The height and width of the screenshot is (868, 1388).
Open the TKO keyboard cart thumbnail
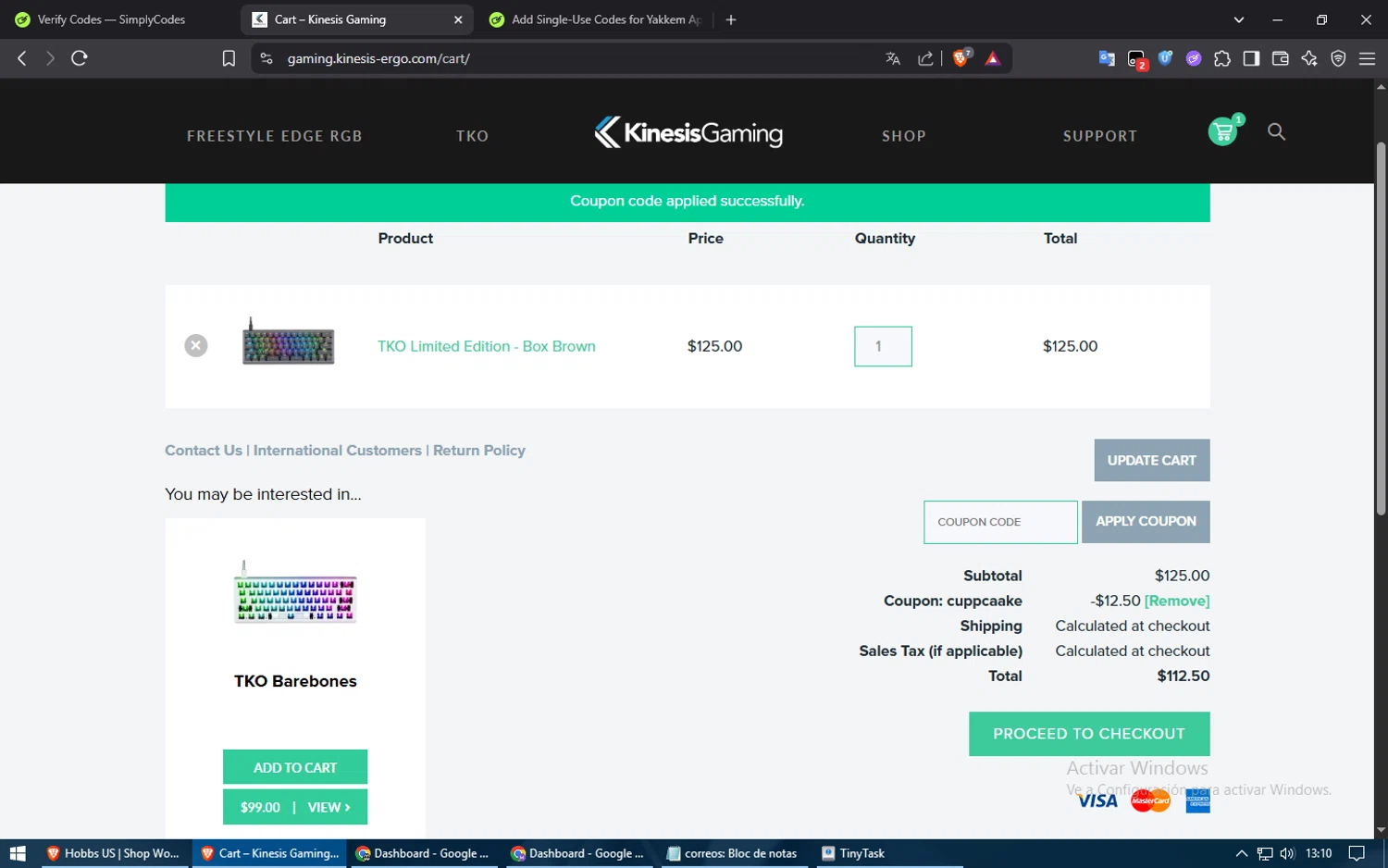[x=289, y=342]
